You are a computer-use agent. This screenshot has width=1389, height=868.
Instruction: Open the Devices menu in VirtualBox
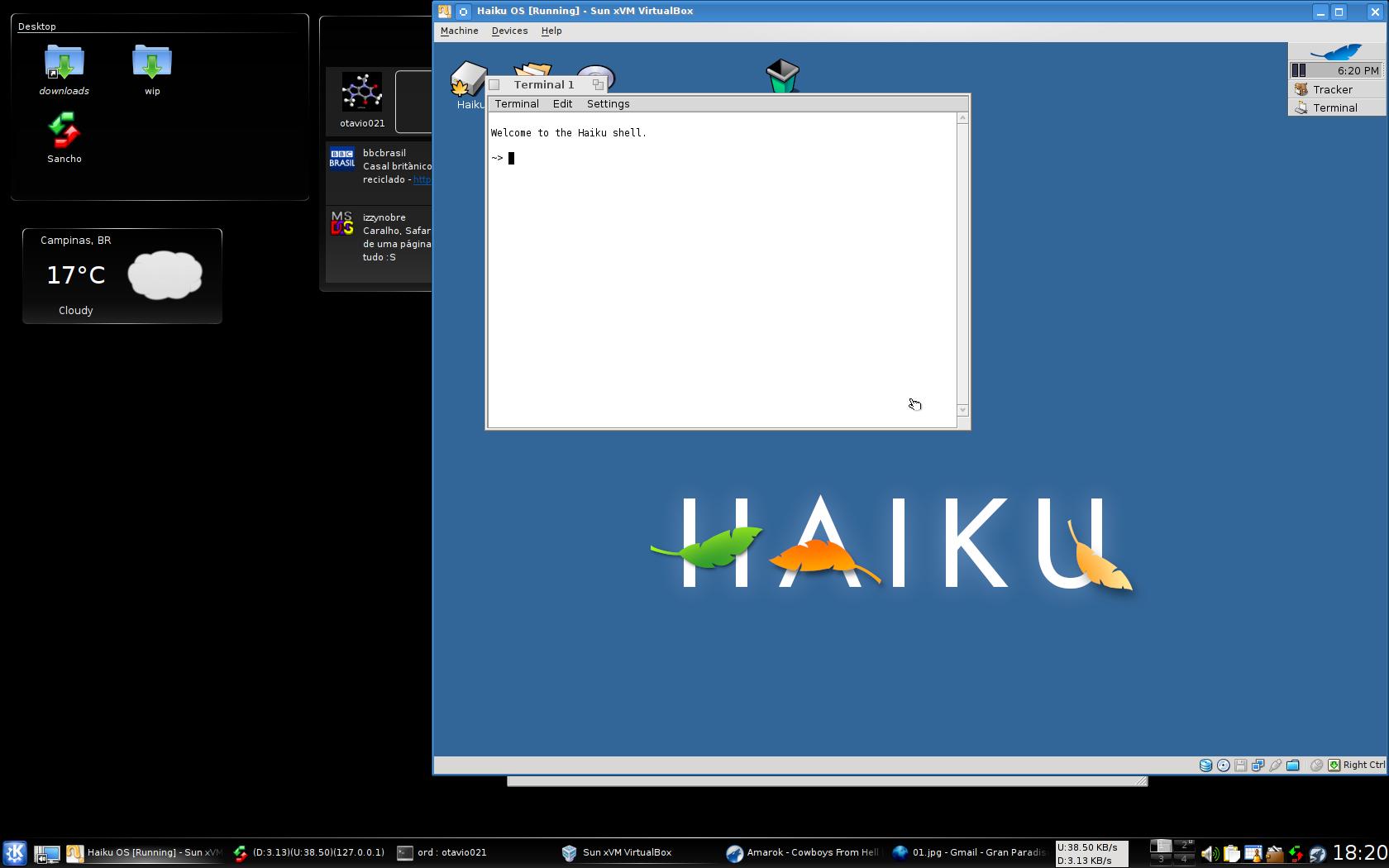(x=509, y=31)
